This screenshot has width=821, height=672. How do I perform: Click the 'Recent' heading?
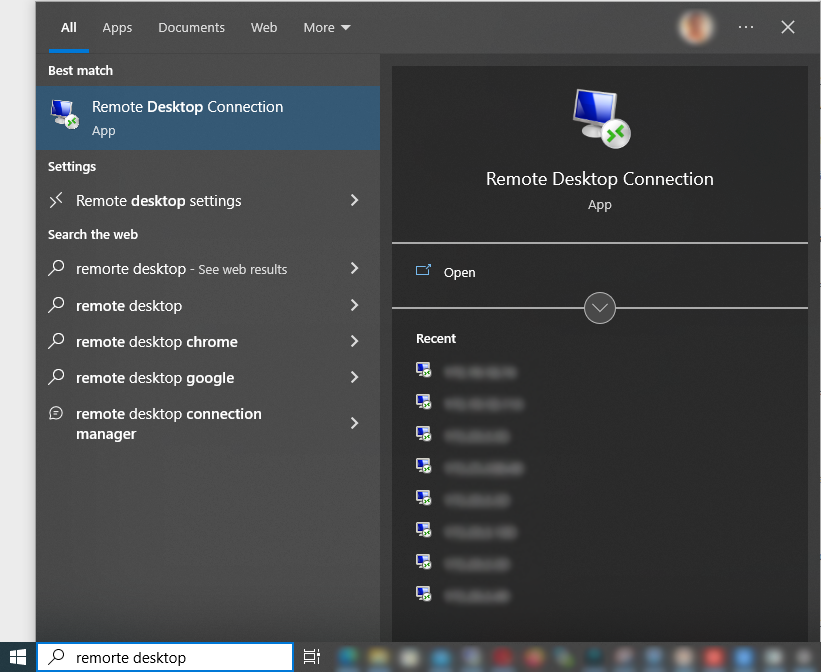pos(436,339)
